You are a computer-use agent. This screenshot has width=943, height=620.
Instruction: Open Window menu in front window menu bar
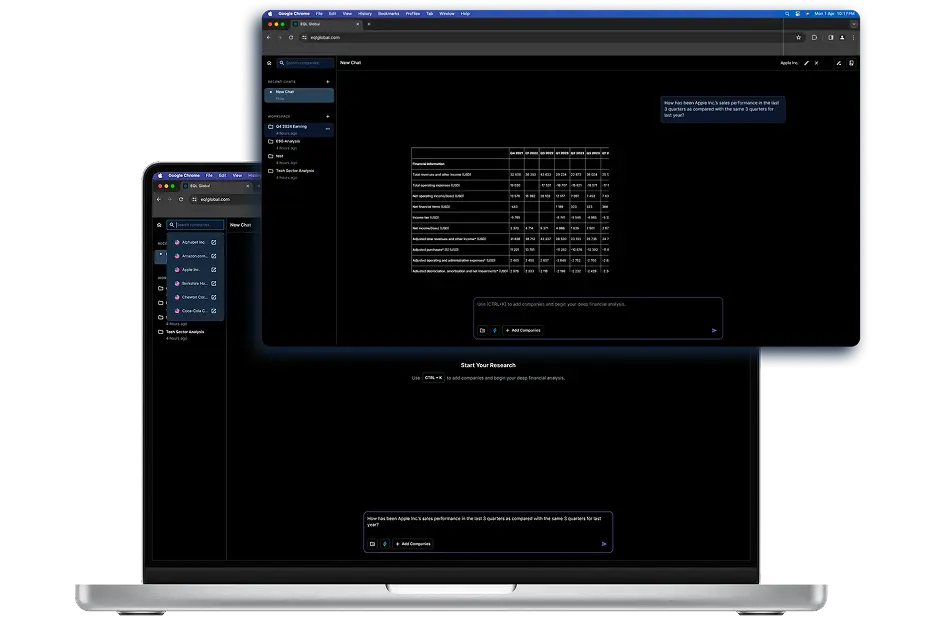tap(447, 13)
